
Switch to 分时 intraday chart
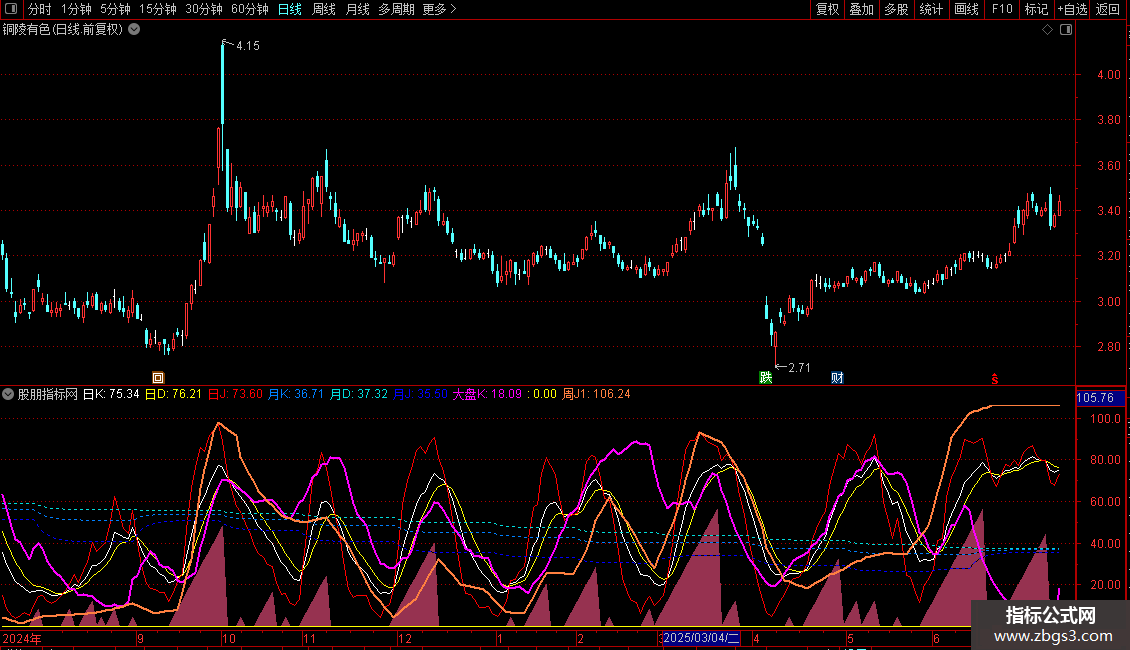(x=40, y=9)
